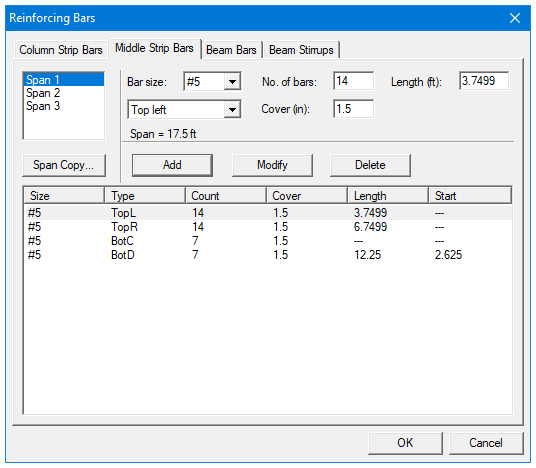The height and width of the screenshot is (468, 536).
Task: Click the Middle Strip Bars tab
Action: tap(154, 48)
